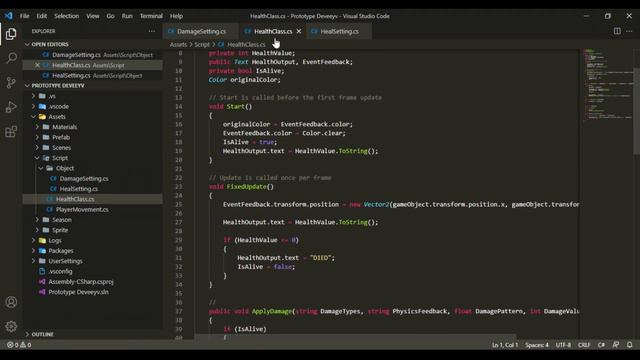Open the View menu
Viewport: 640px width, 360px height.
point(93,16)
